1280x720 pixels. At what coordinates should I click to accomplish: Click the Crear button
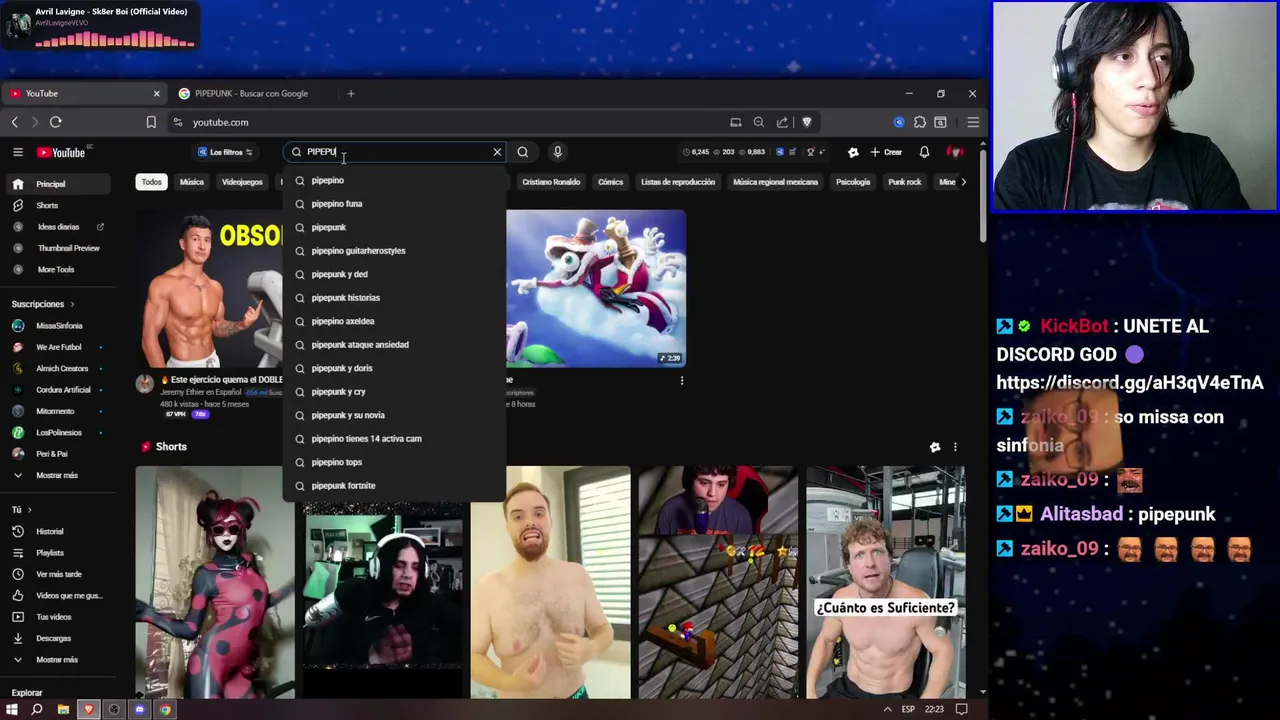tap(886, 152)
